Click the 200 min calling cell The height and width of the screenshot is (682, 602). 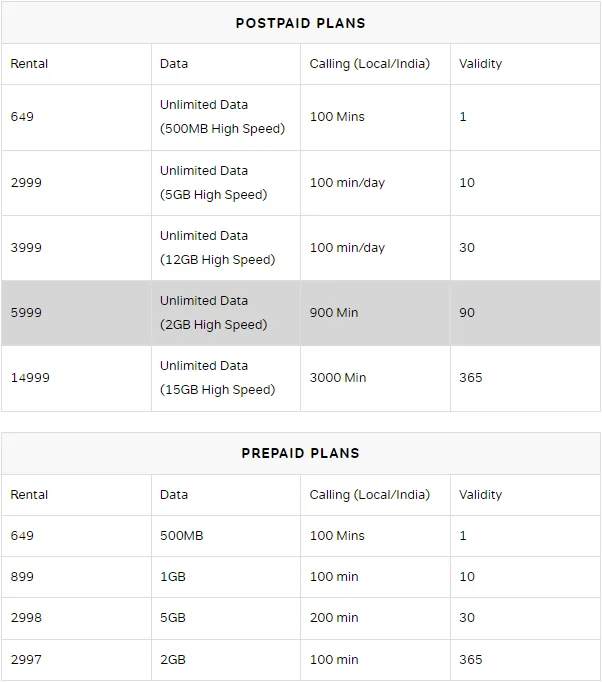pyautogui.click(x=375, y=618)
